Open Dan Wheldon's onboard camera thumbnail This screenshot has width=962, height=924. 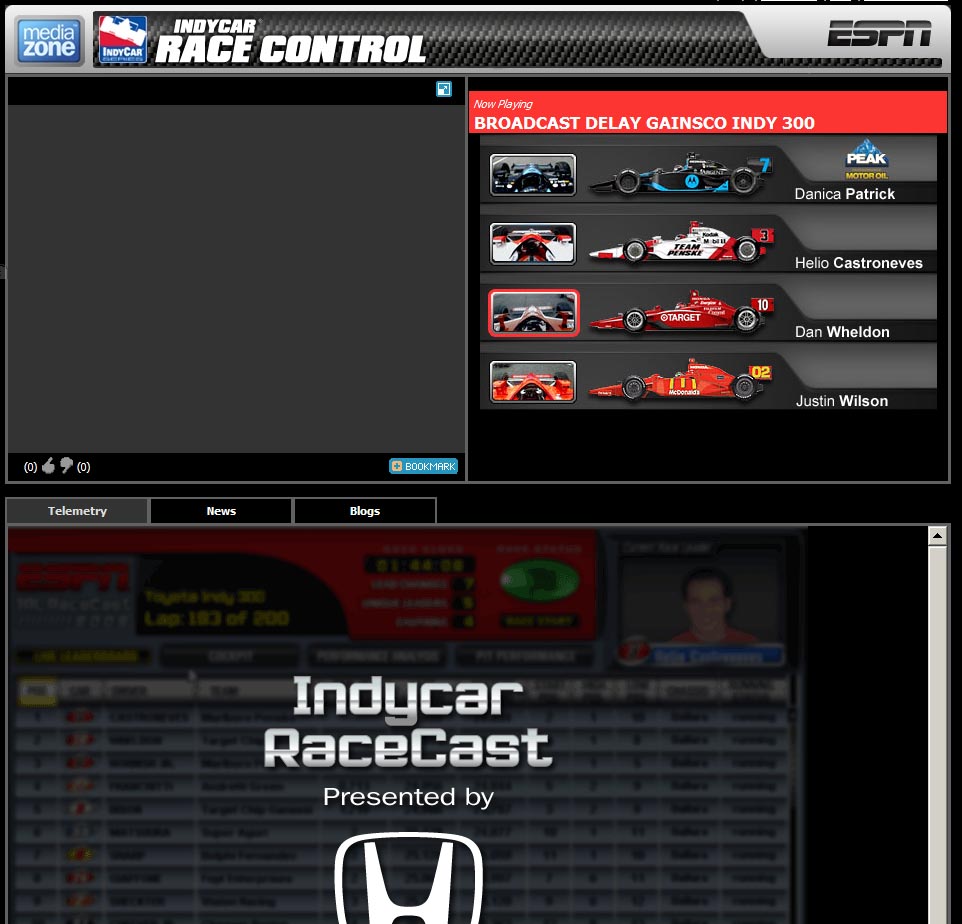click(x=533, y=313)
